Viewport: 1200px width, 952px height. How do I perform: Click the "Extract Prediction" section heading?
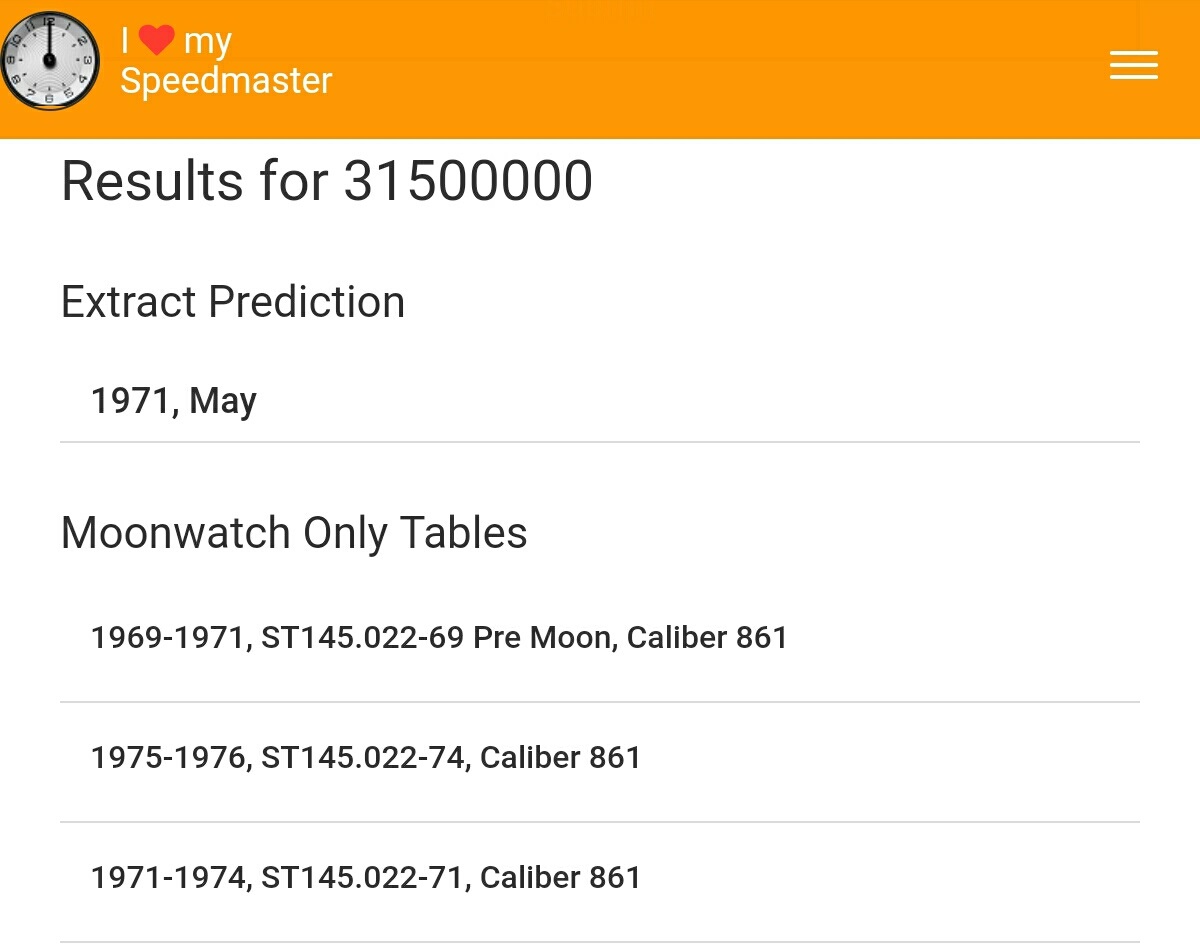(233, 302)
